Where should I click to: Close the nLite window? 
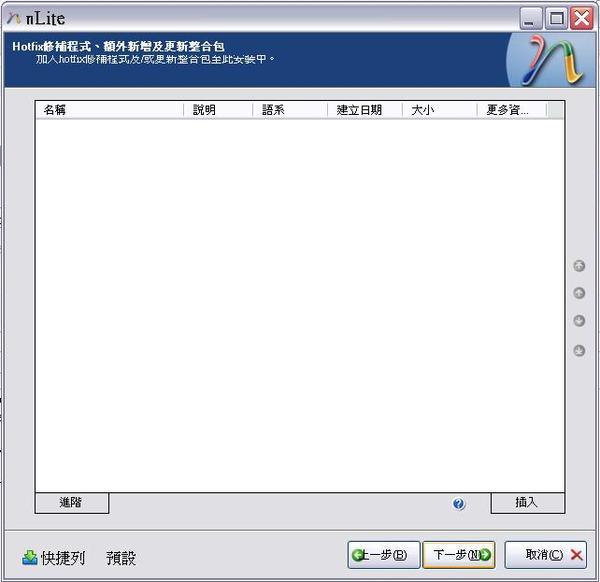coord(582,18)
